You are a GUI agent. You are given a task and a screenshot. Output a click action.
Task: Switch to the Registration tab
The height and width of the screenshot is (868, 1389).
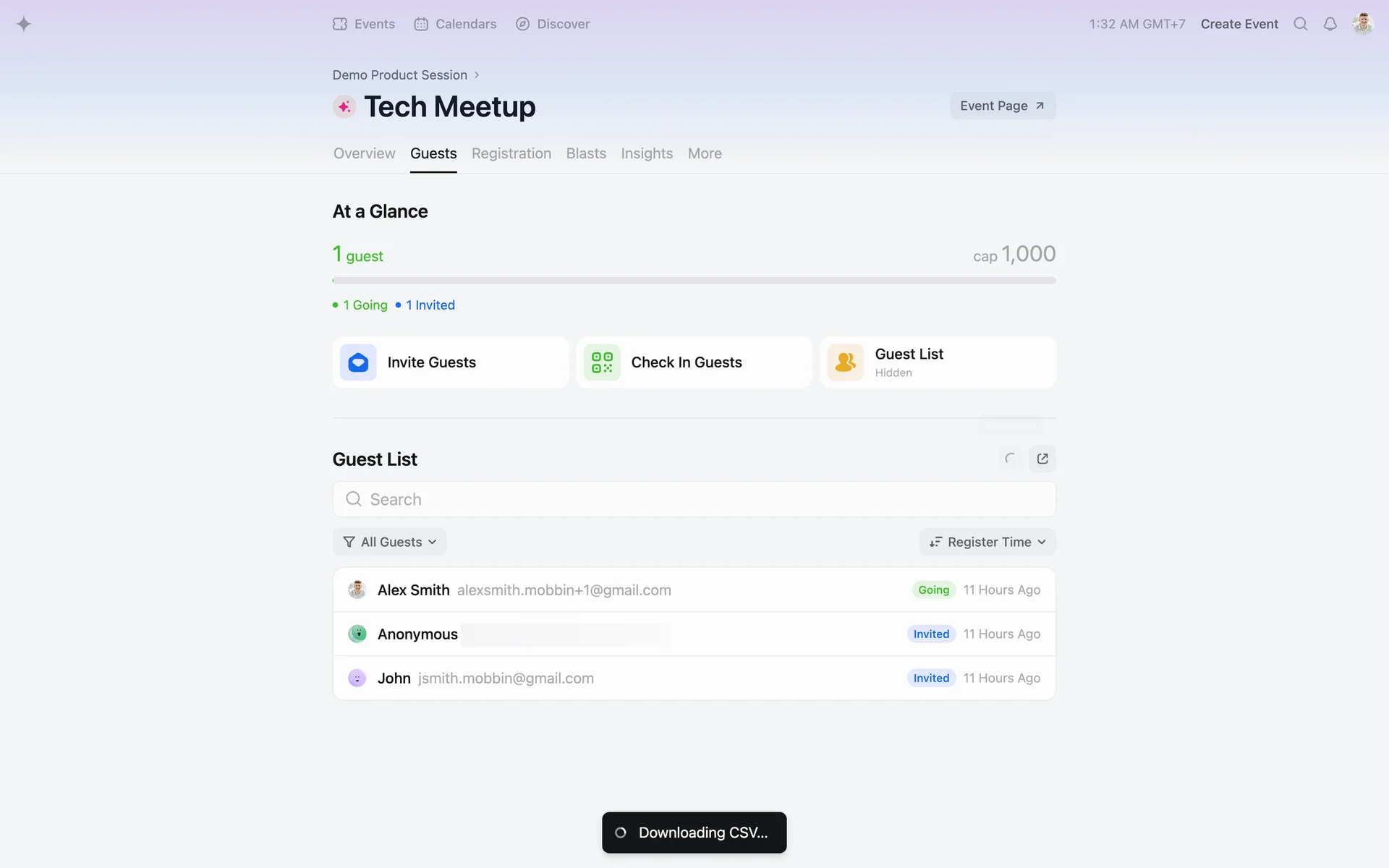click(511, 153)
